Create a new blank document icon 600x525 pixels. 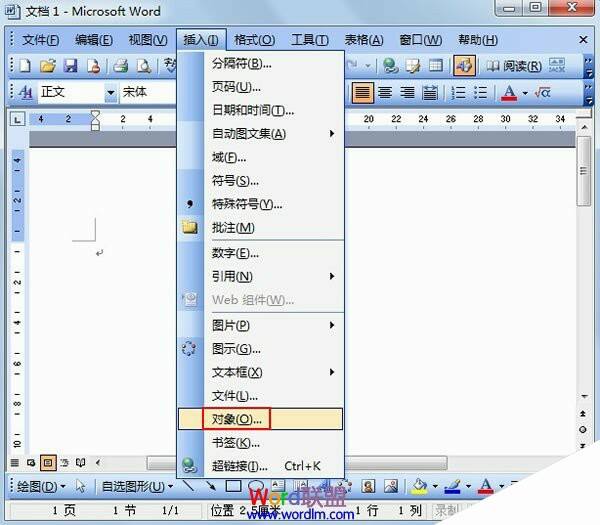25,66
